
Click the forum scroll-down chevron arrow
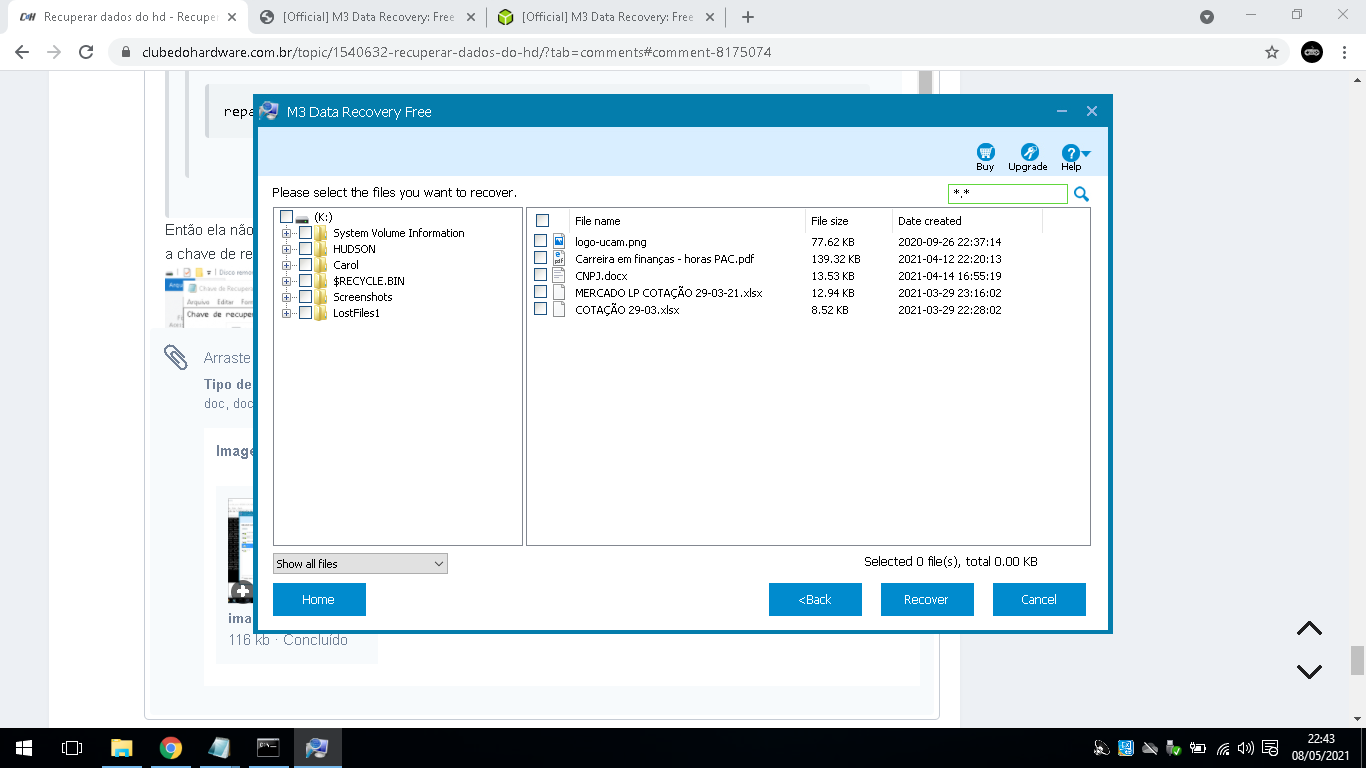(x=1309, y=672)
